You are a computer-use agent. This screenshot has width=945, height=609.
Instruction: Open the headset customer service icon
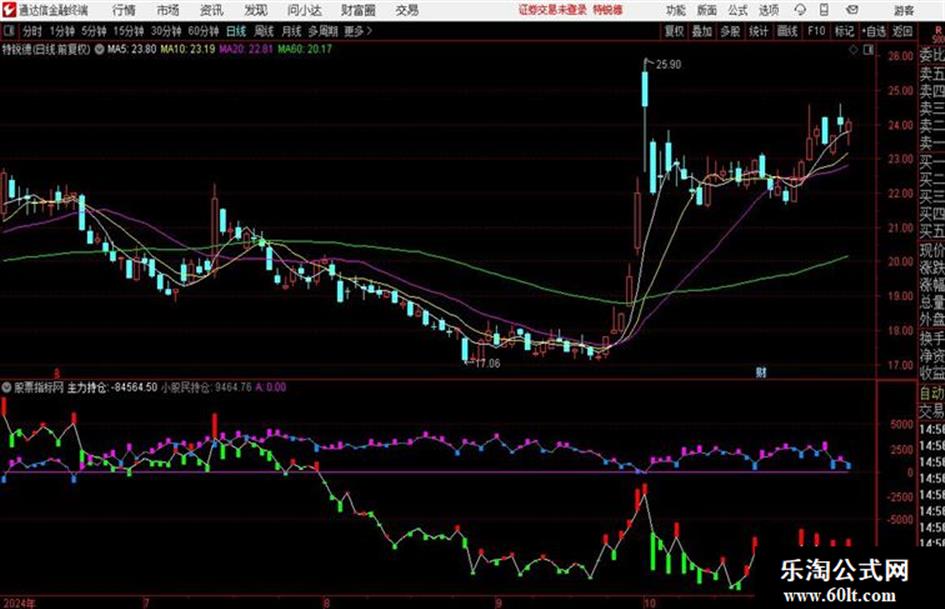coord(800,10)
